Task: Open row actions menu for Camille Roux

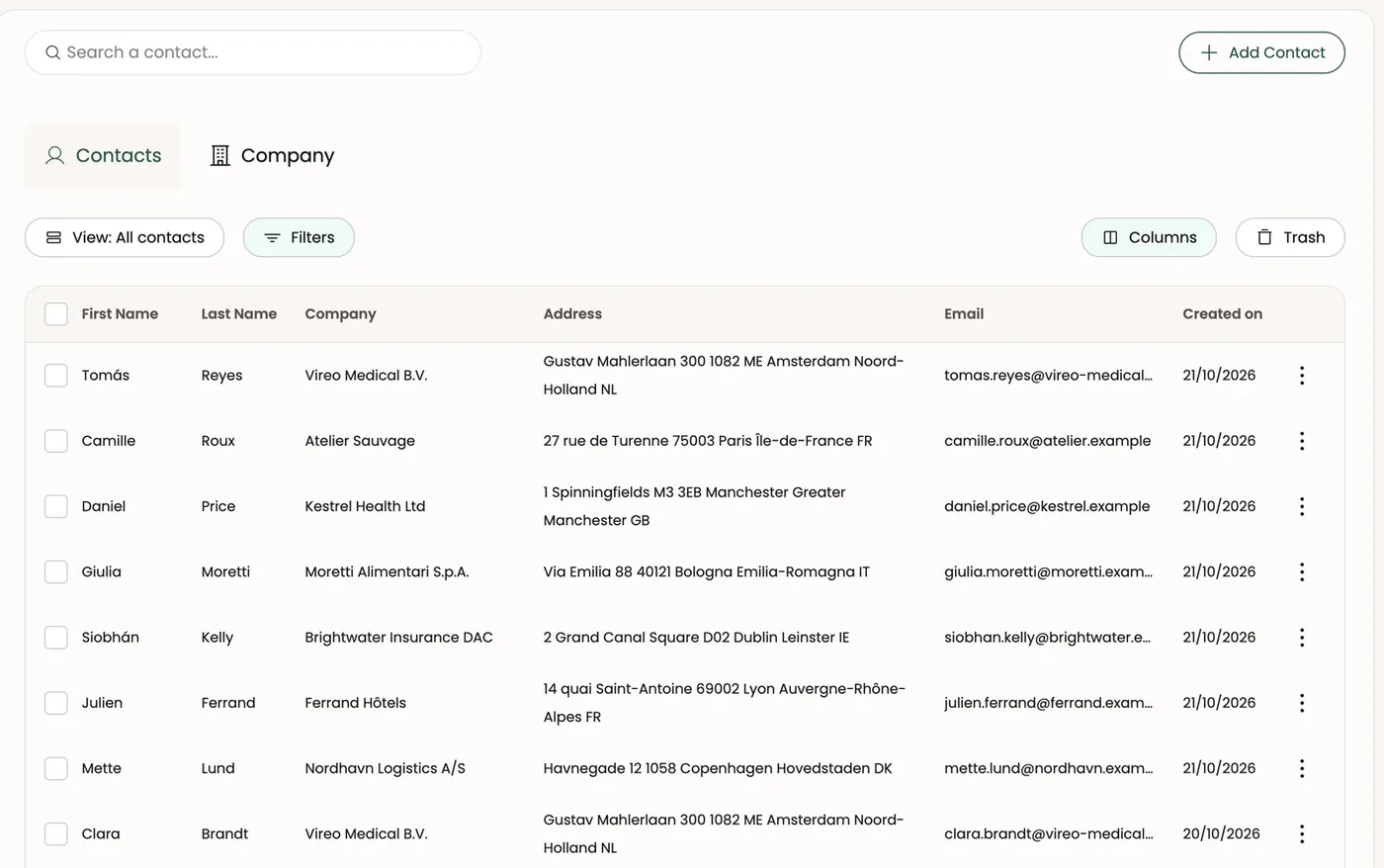Action: [x=1302, y=441]
